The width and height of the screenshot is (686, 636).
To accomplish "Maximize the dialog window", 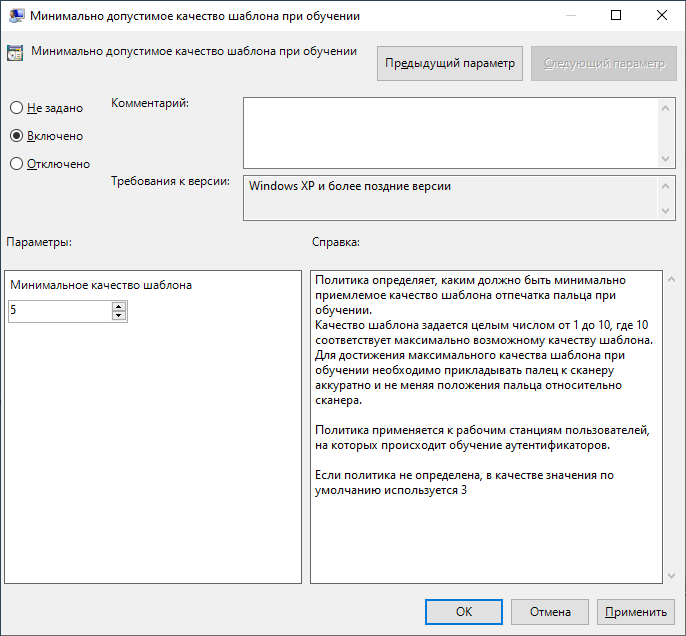I will (616, 15).
